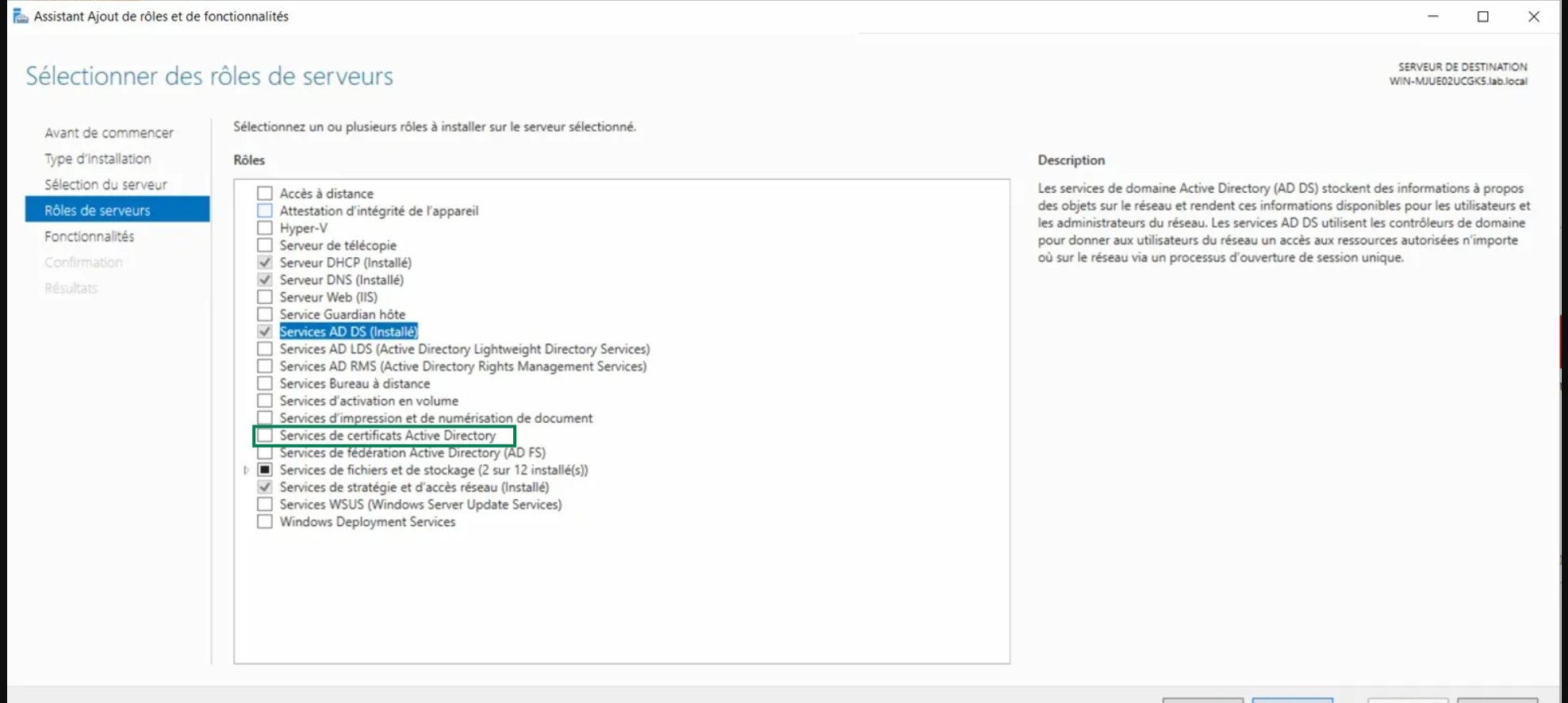Expand the Services de fichiers et de stockage node
Viewport: 1568px width, 703px height.
click(247, 471)
